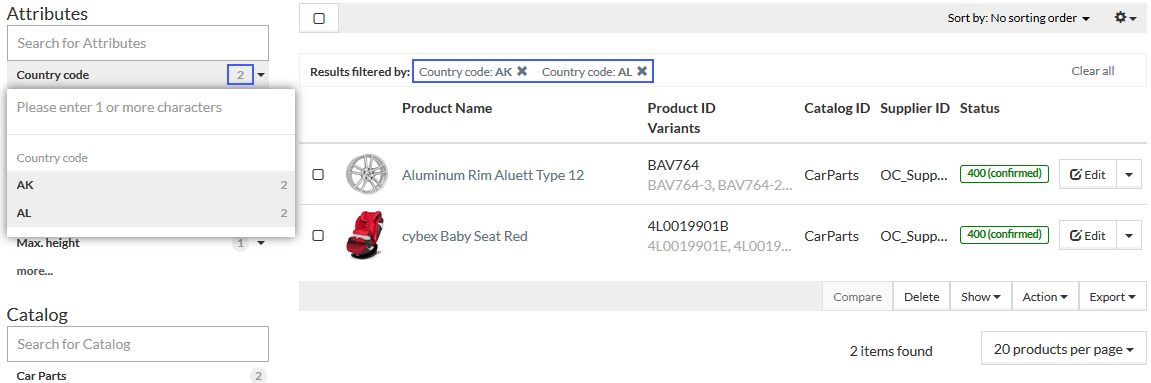The height and width of the screenshot is (383, 1151).
Task: Open the cybex Baby Seat Red link
Action: click(465, 236)
